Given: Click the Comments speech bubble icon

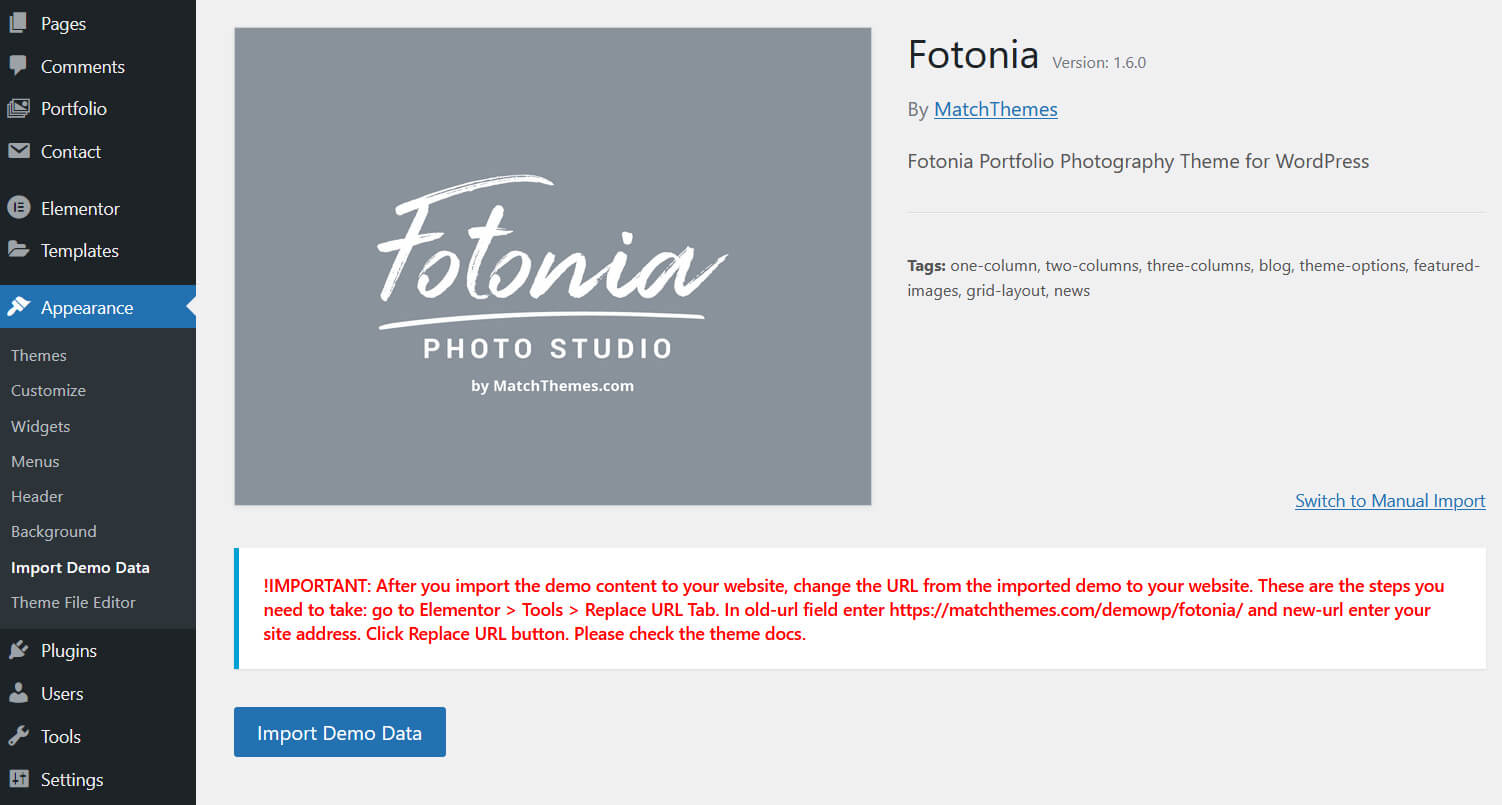Looking at the screenshot, I should pyautogui.click(x=18, y=66).
